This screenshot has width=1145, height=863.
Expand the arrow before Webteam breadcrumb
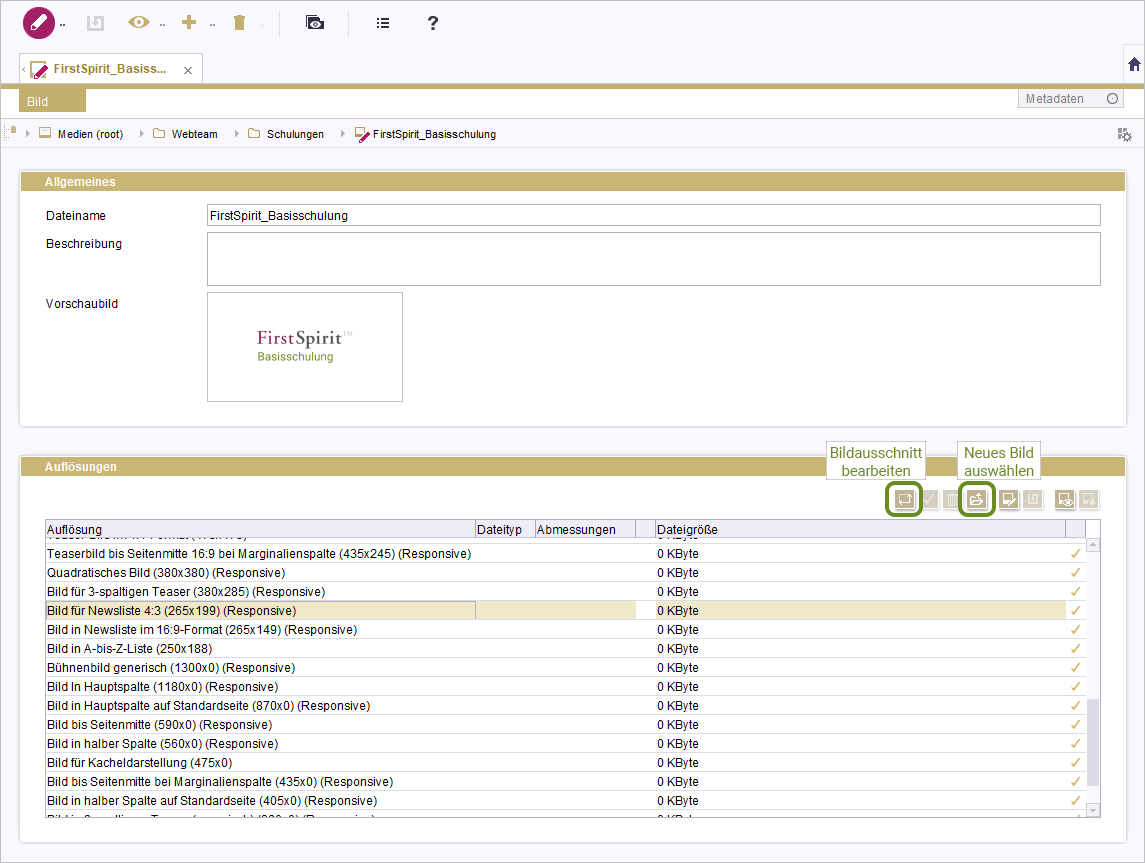pyautogui.click(x=142, y=134)
